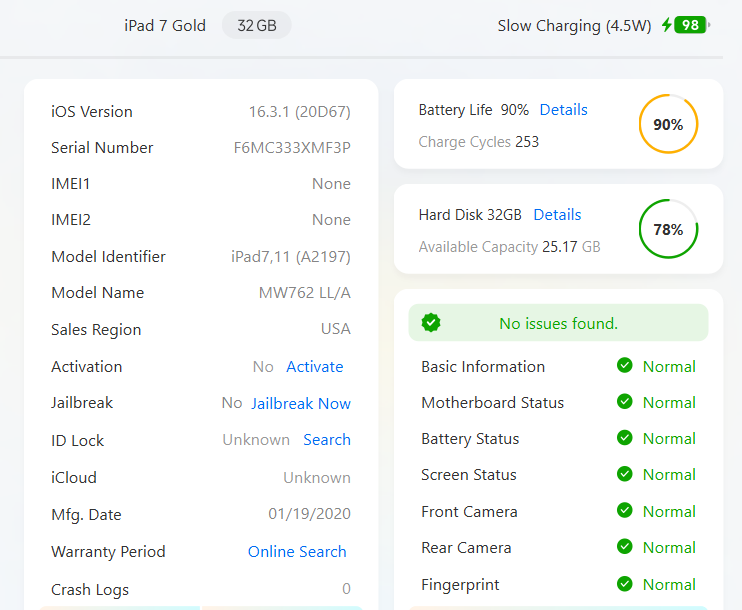Click the Basic Information Normal status
This screenshot has height=610, width=742.
pos(669,367)
